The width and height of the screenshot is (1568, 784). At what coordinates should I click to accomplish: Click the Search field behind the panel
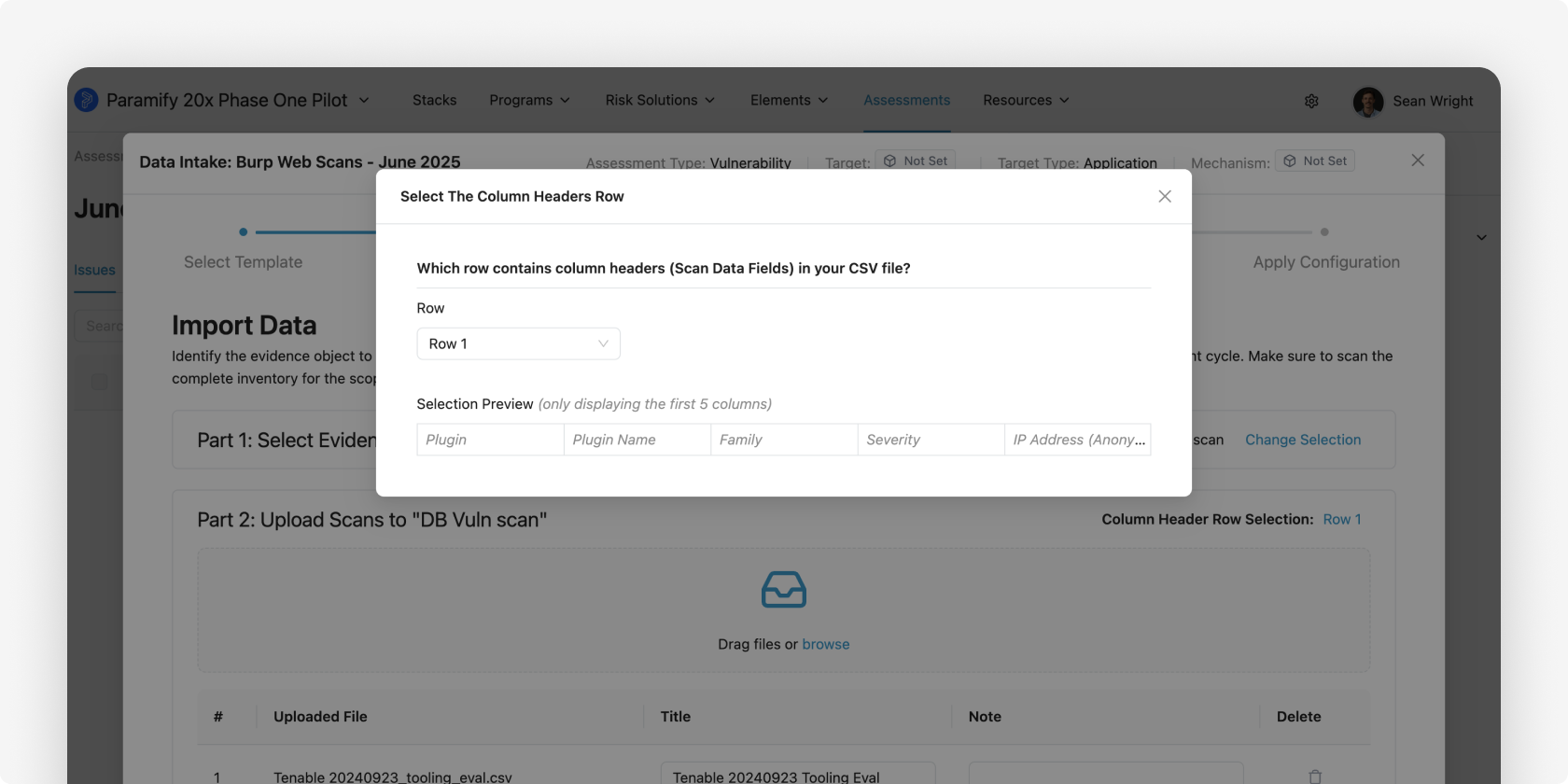(x=99, y=326)
